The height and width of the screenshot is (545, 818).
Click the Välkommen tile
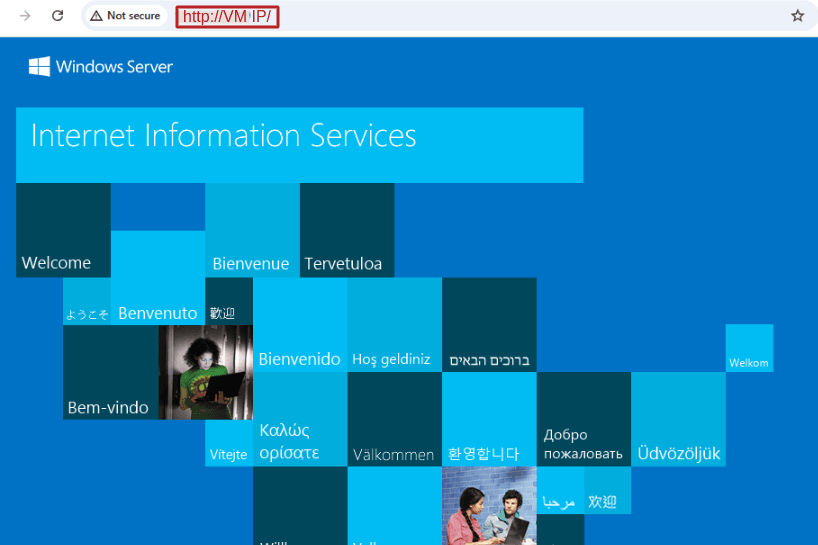click(394, 419)
